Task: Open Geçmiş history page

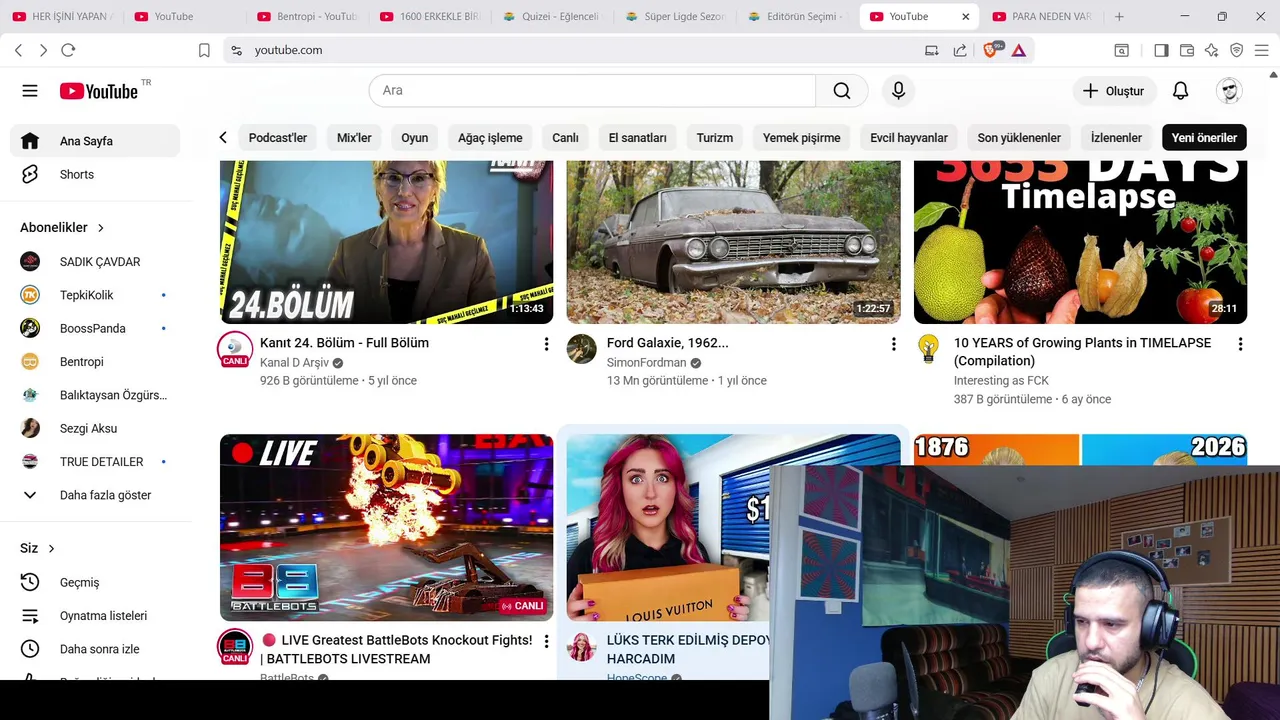Action: 95,582
